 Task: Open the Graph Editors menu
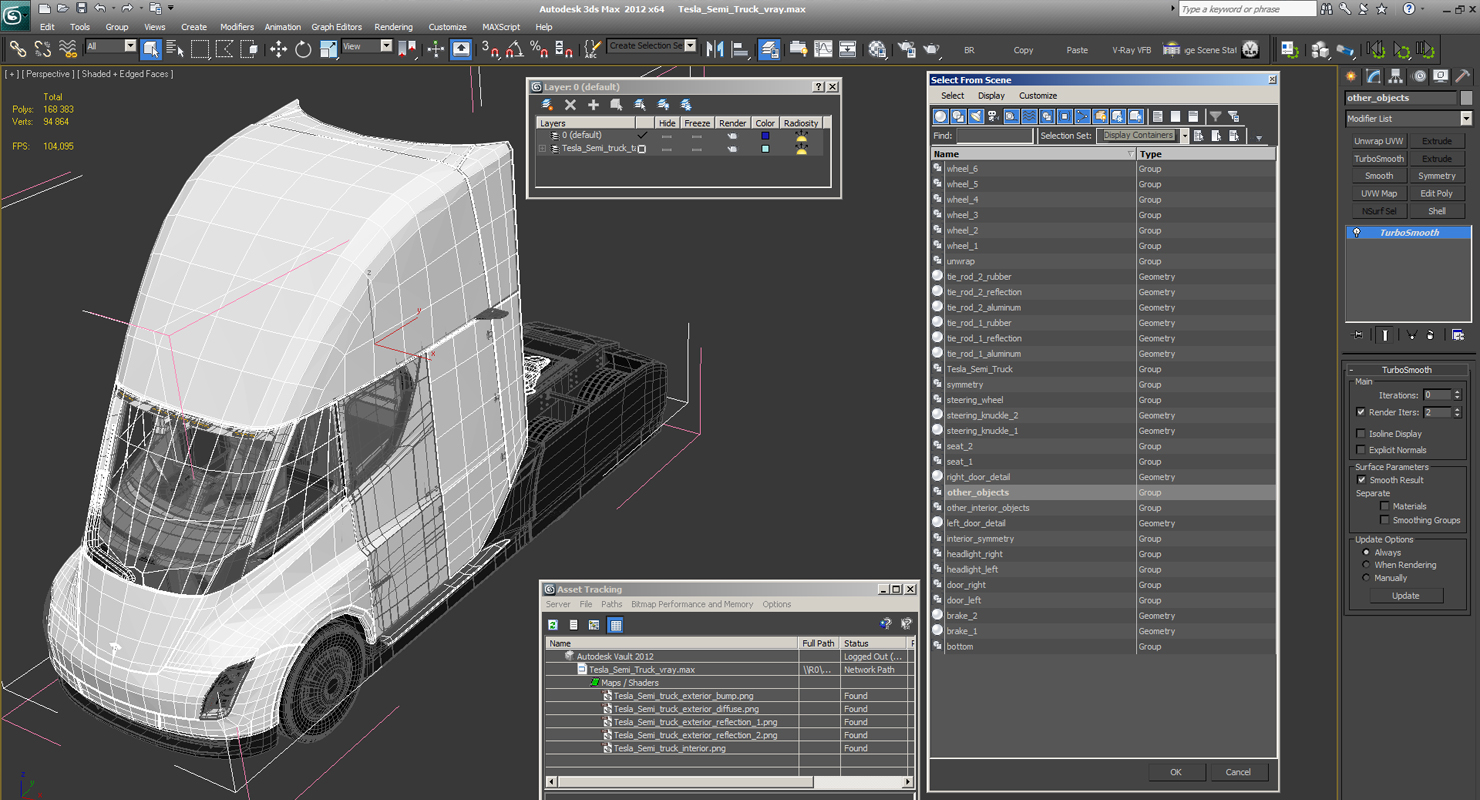pyautogui.click(x=336, y=27)
